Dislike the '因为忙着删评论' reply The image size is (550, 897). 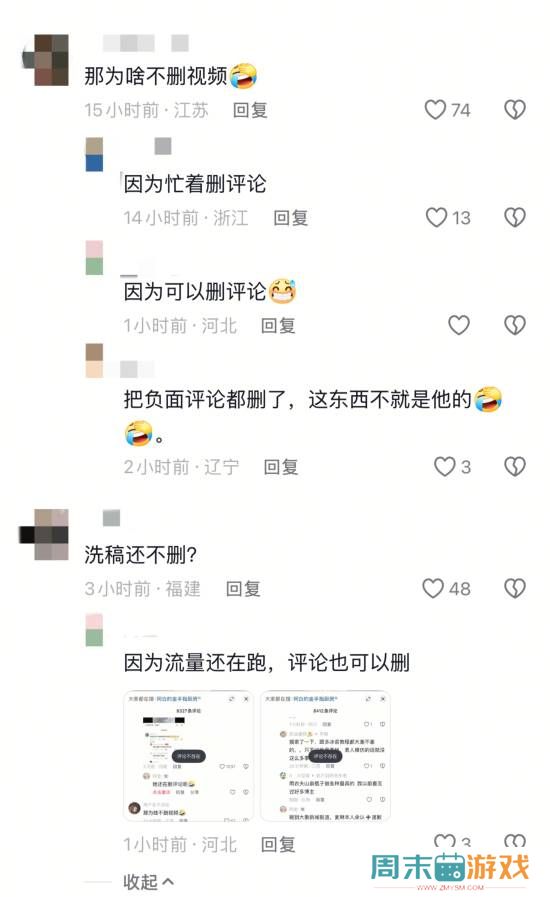(515, 217)
